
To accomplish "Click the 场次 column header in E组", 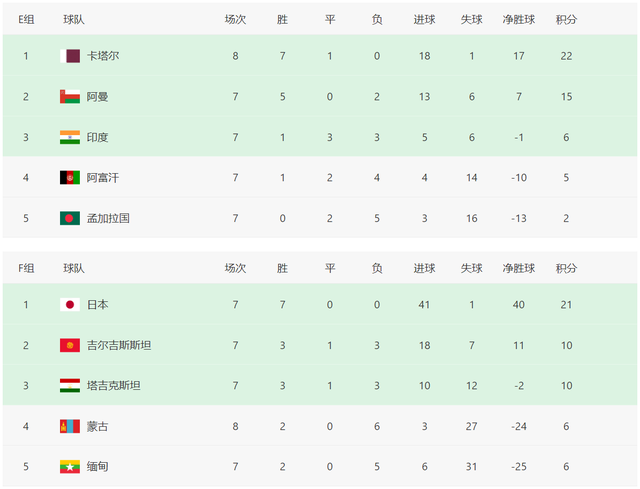I will click(x=235, y=19).
